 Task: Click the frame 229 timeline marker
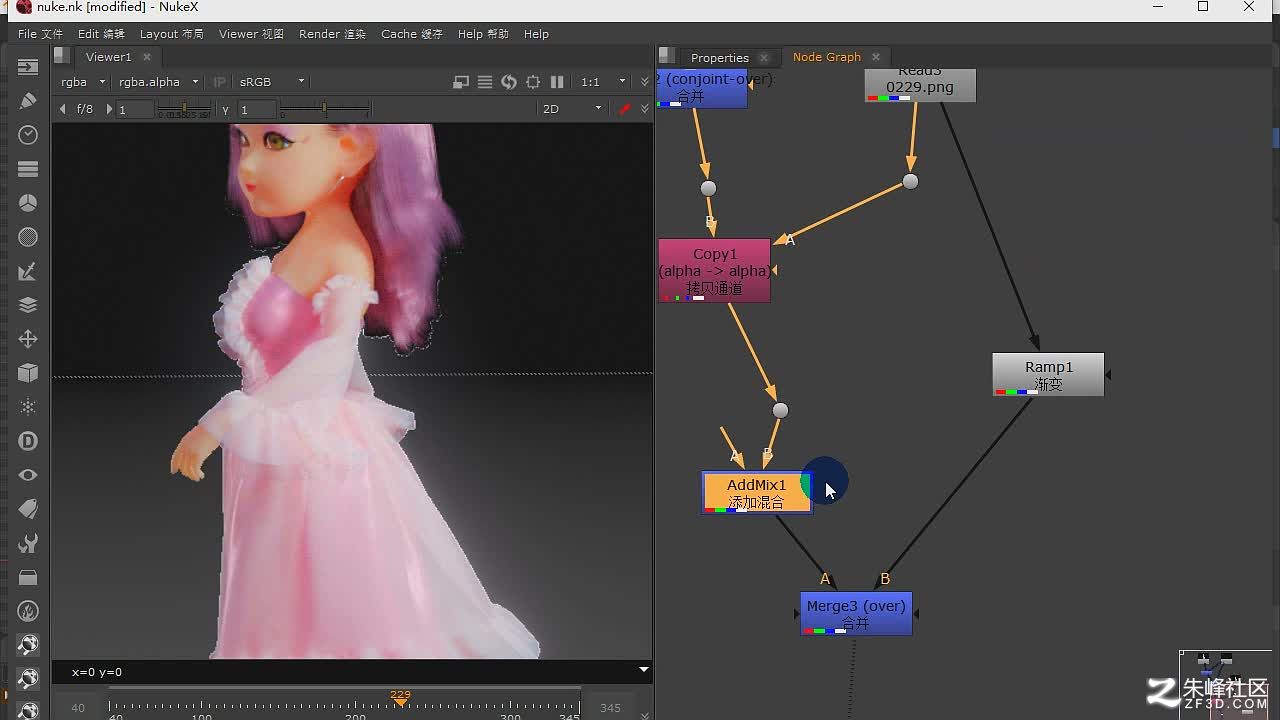(x=400, y=698)
